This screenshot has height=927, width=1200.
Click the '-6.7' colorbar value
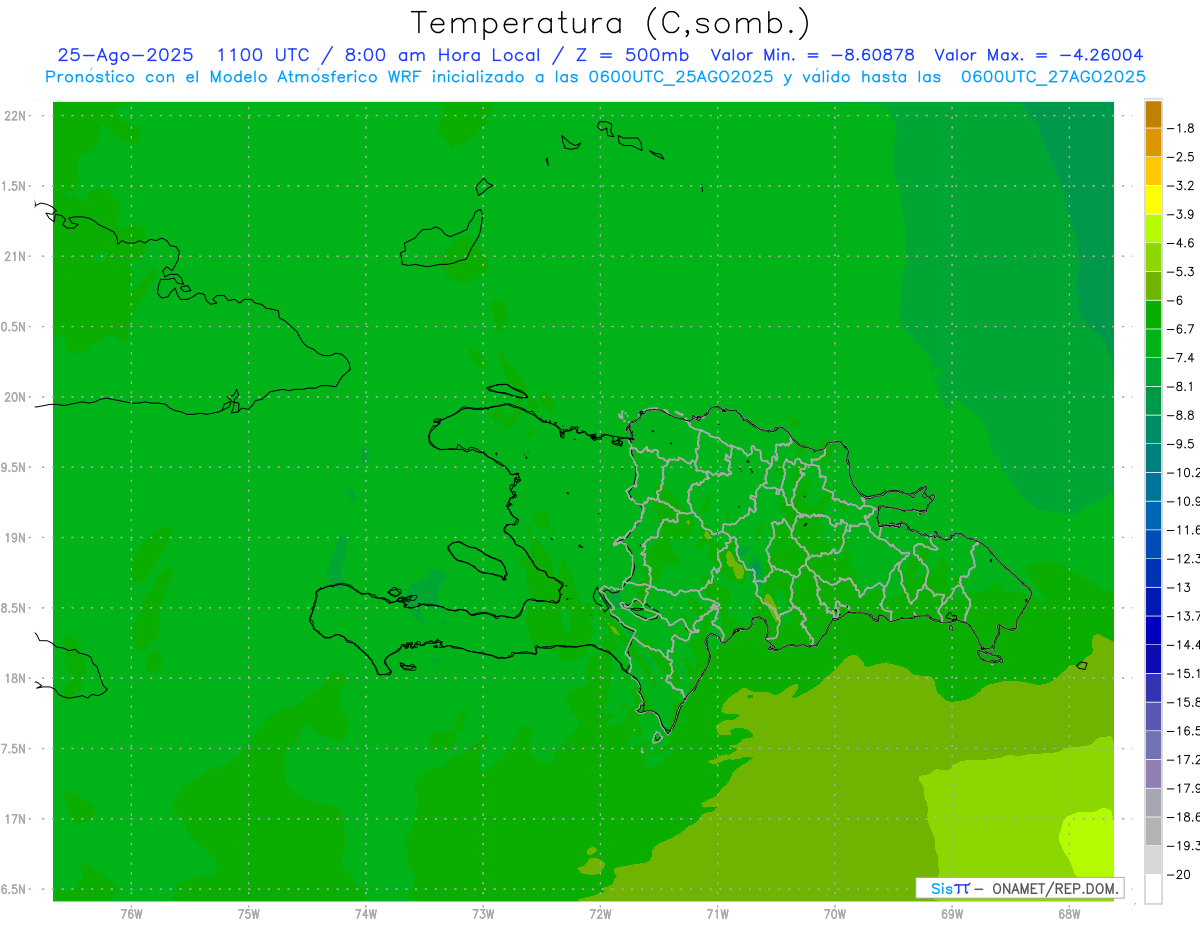1182,329
